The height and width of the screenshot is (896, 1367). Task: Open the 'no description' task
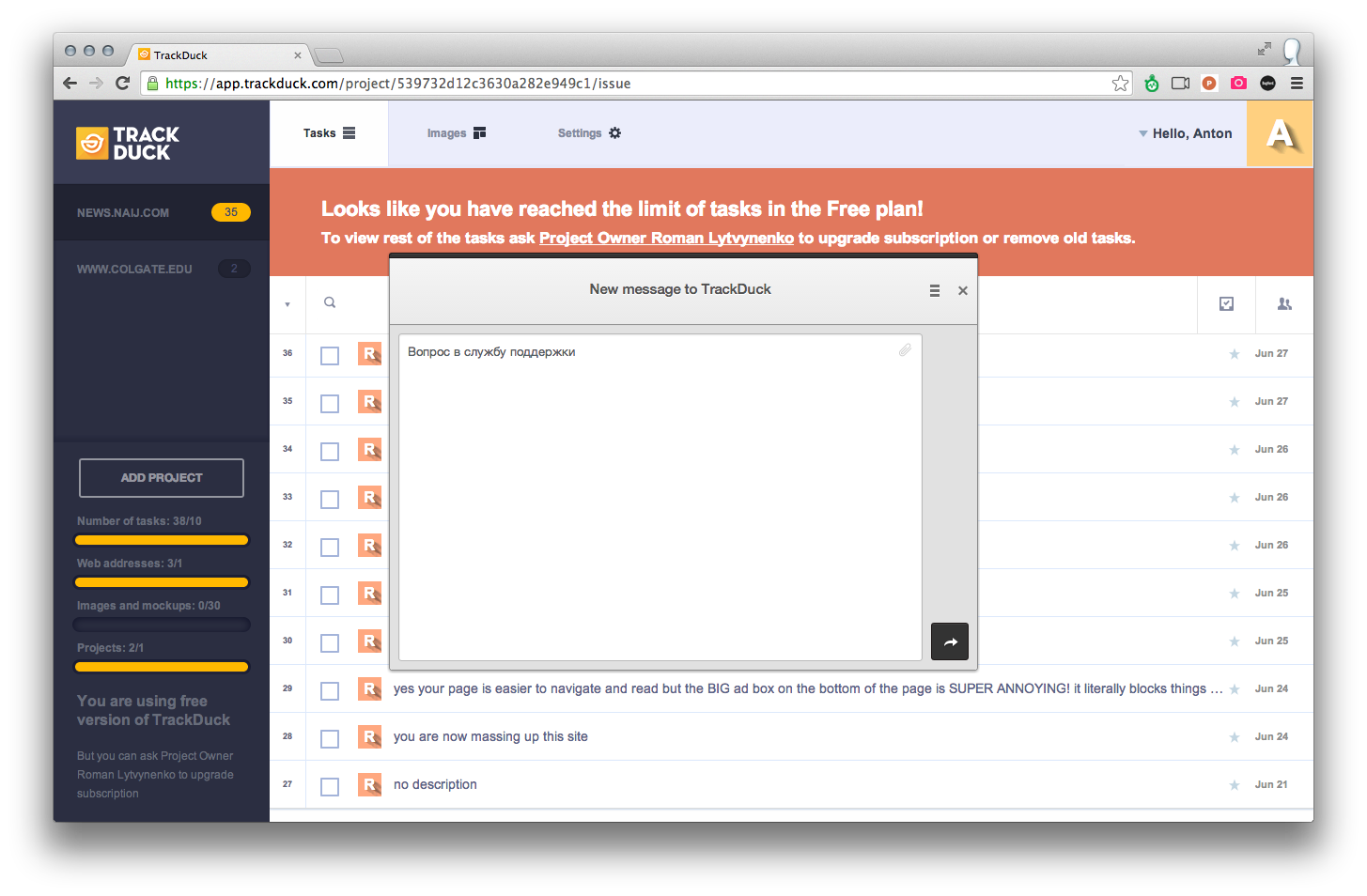click(435, 784)
